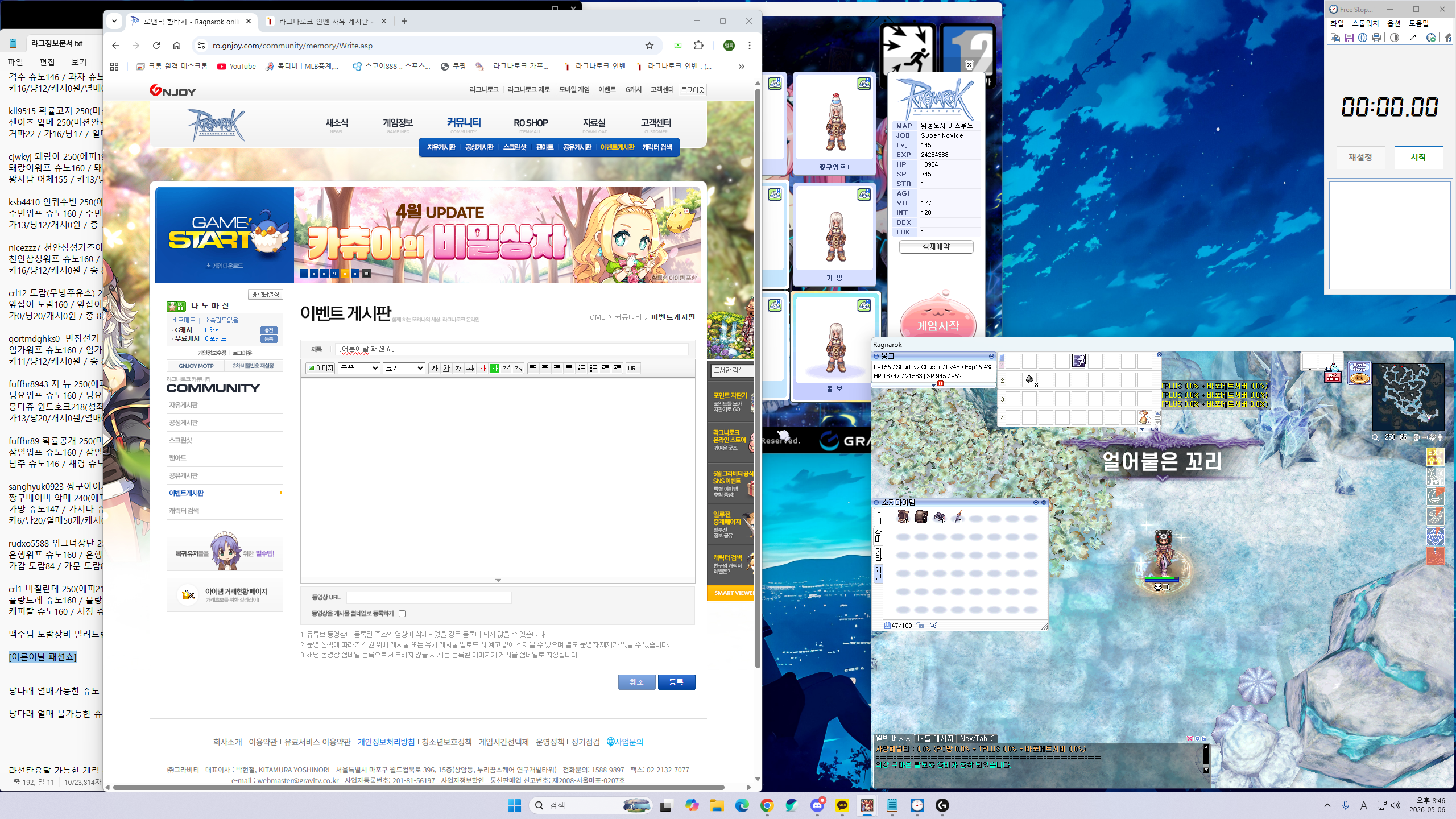The width and height of the screenshot is (1456, 819).
Task: Open the font size (크기) dropdown
Action: click(x=404, y=368)
